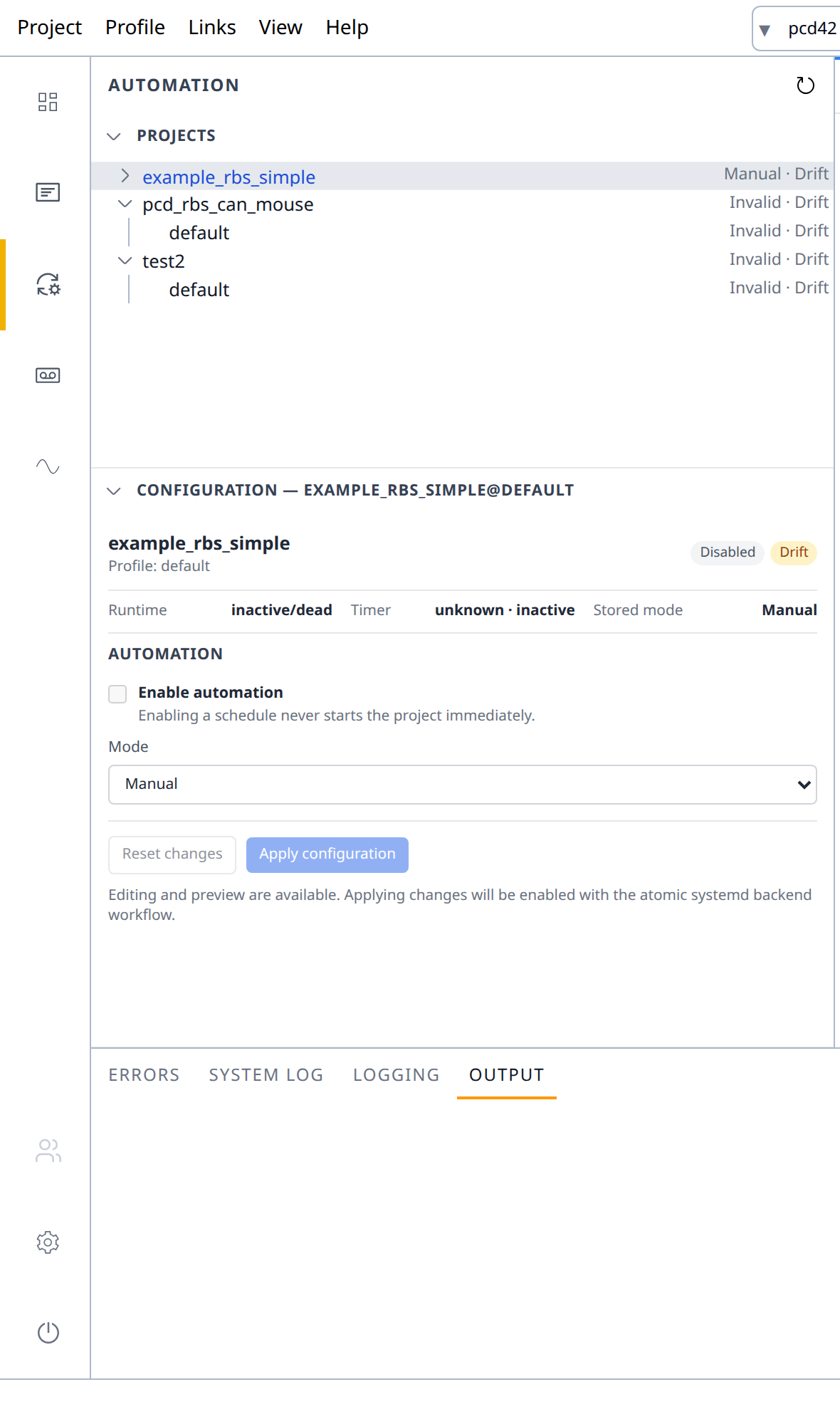Collapse the test2 project node
Image resolution: width=840 pixels, height=1424 pixels.
pyautogui.click(x=125, y=261)
